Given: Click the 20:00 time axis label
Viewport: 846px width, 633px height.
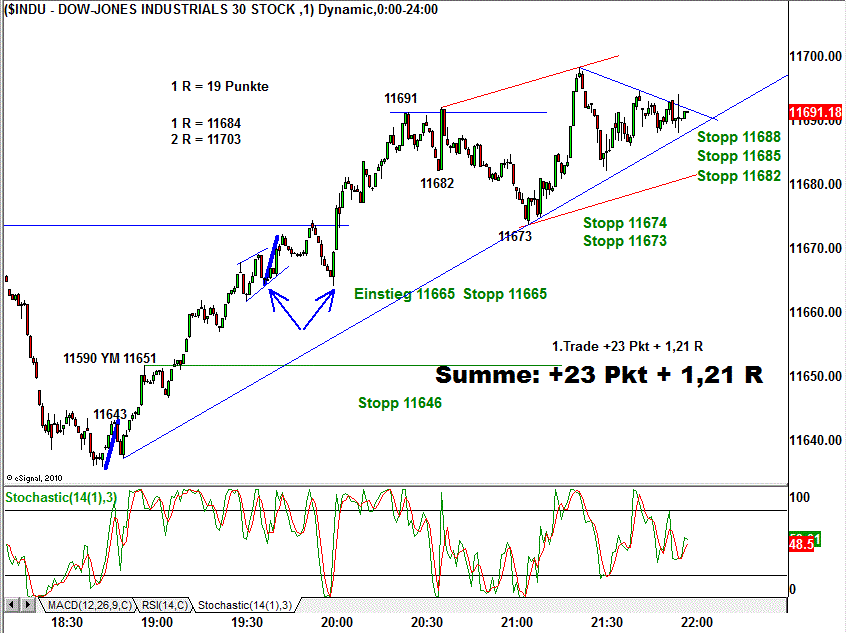Looking at the screenshot, I should [x=337, y=622].
